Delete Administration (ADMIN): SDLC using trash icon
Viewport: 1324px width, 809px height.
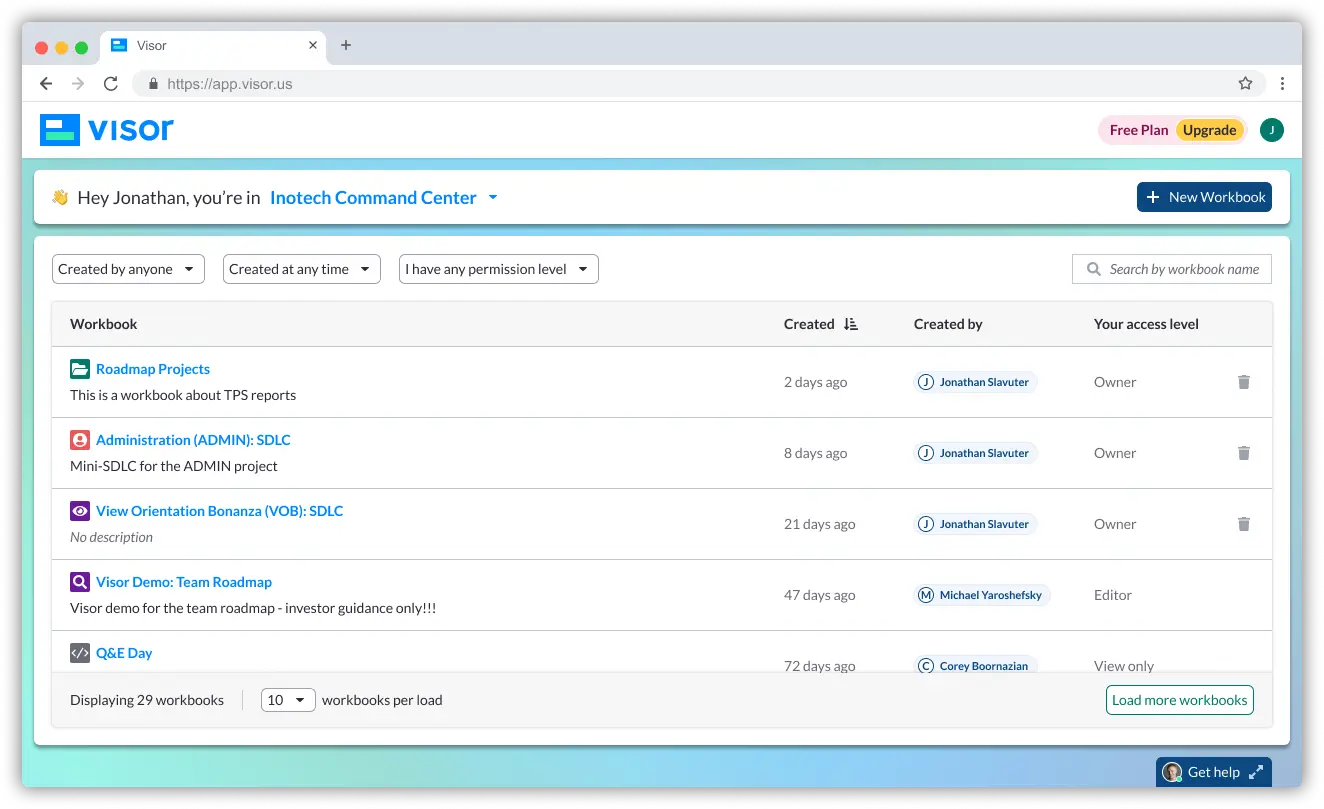1244,453
